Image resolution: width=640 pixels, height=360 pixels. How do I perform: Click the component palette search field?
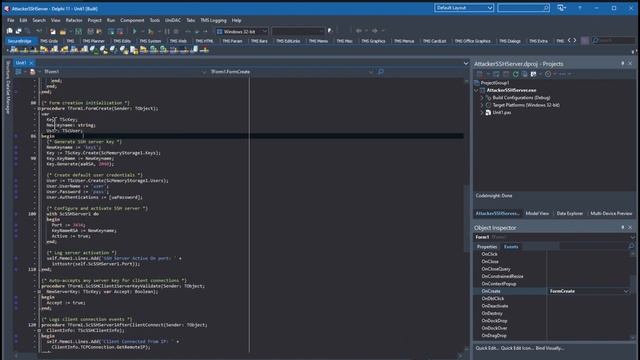tap(613, 40)
